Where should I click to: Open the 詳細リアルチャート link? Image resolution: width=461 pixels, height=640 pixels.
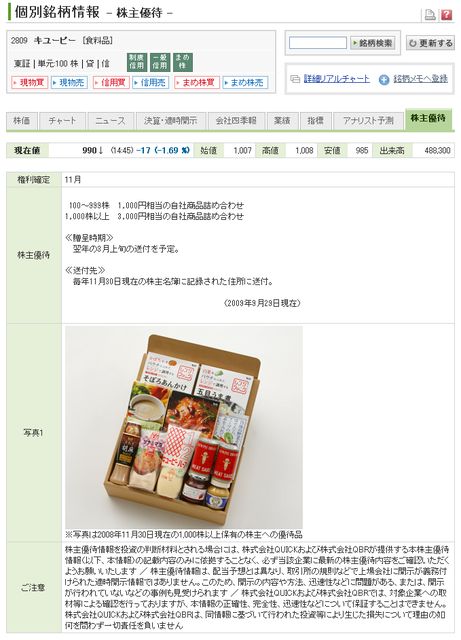tap(336, 79)
